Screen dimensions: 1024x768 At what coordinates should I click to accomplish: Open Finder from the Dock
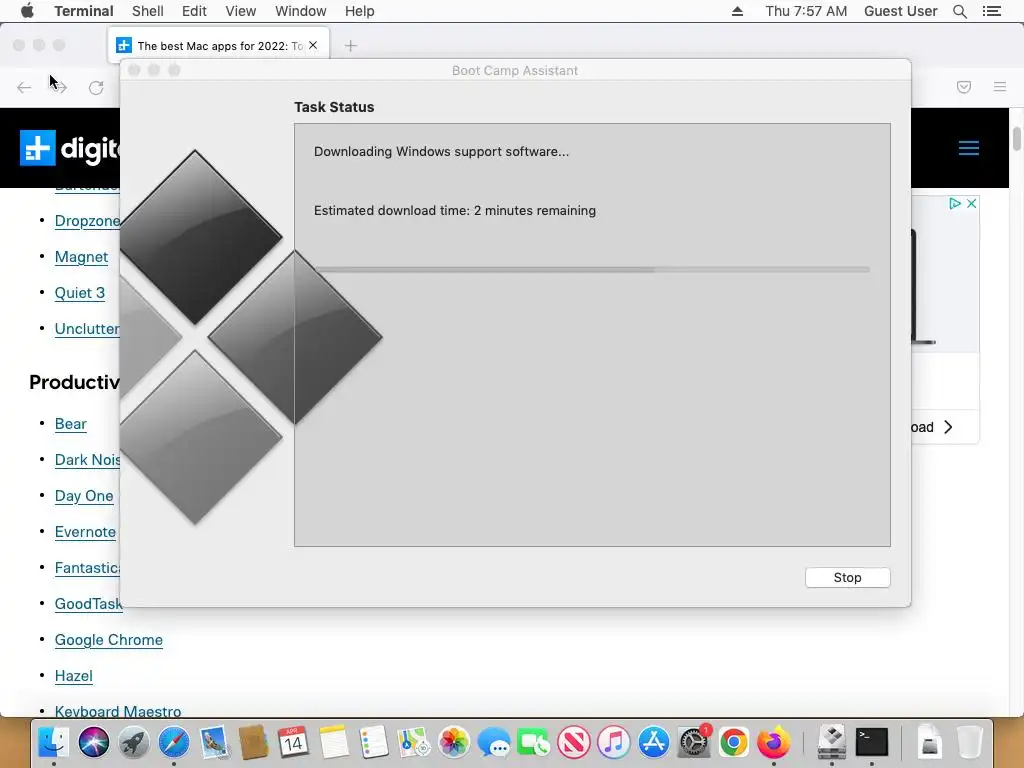pos(54,743)
